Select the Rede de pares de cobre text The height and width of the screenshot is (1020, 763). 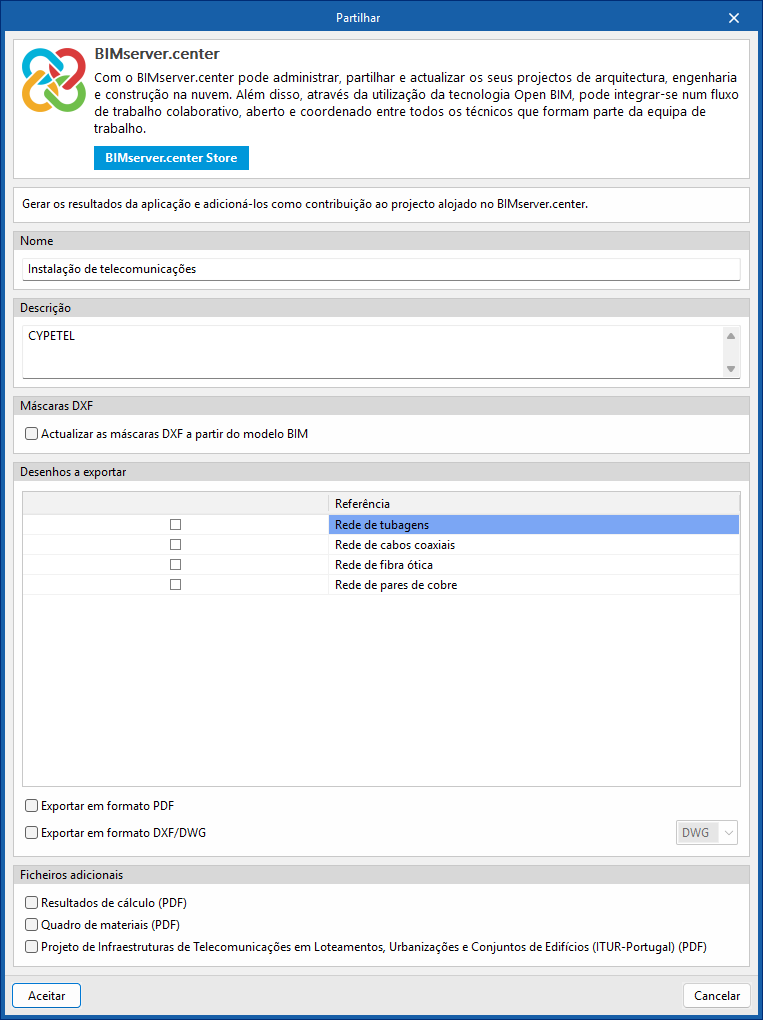tap(396, 585)
